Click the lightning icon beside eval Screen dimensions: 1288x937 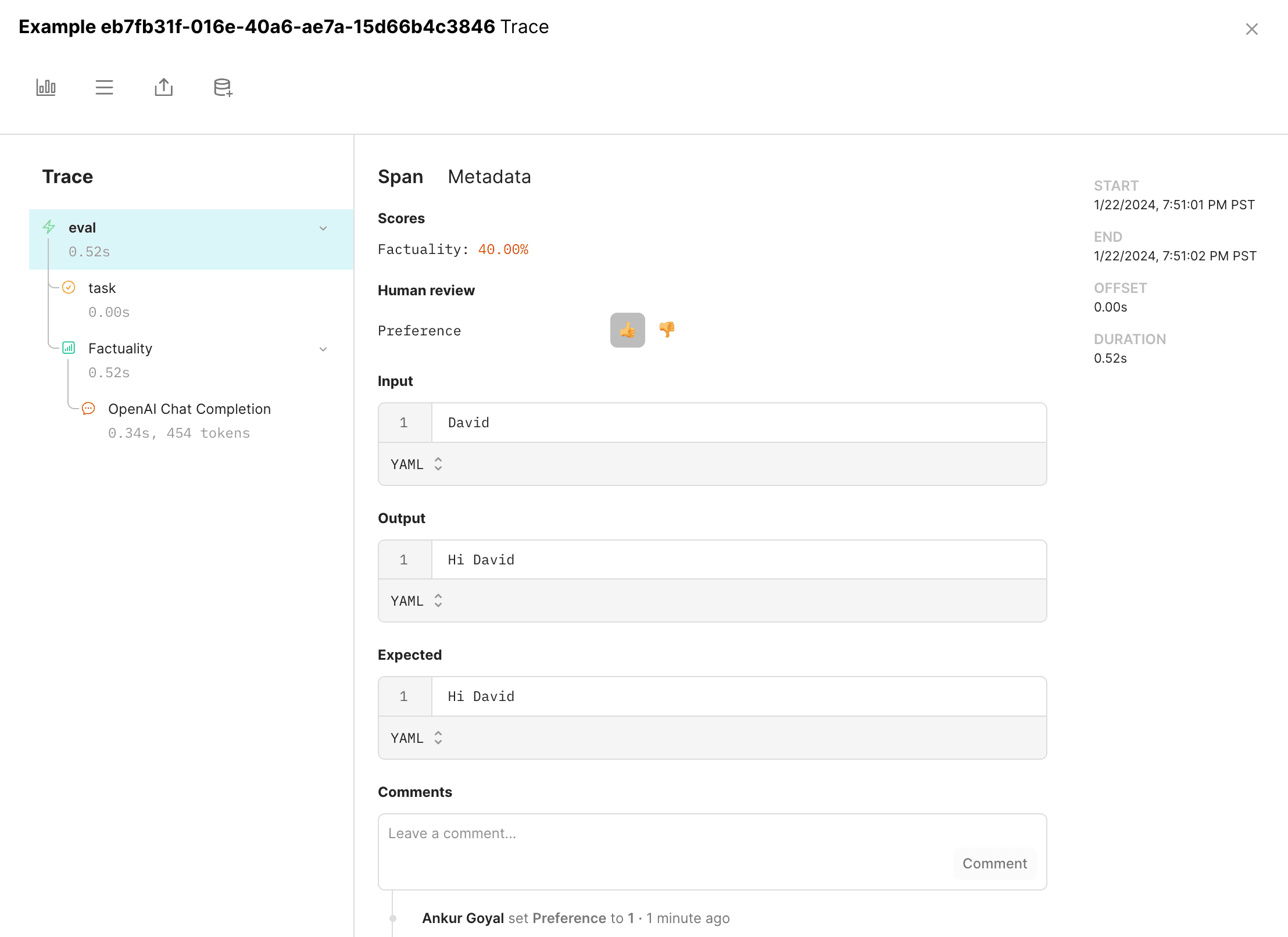click(49, 227)
